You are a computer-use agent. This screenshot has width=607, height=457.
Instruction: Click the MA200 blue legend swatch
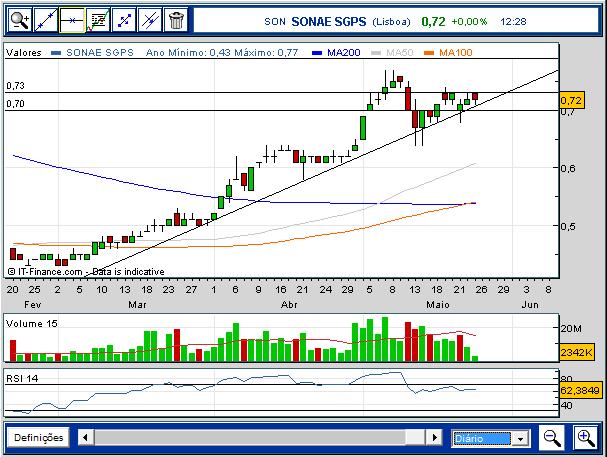click(317, 53)
